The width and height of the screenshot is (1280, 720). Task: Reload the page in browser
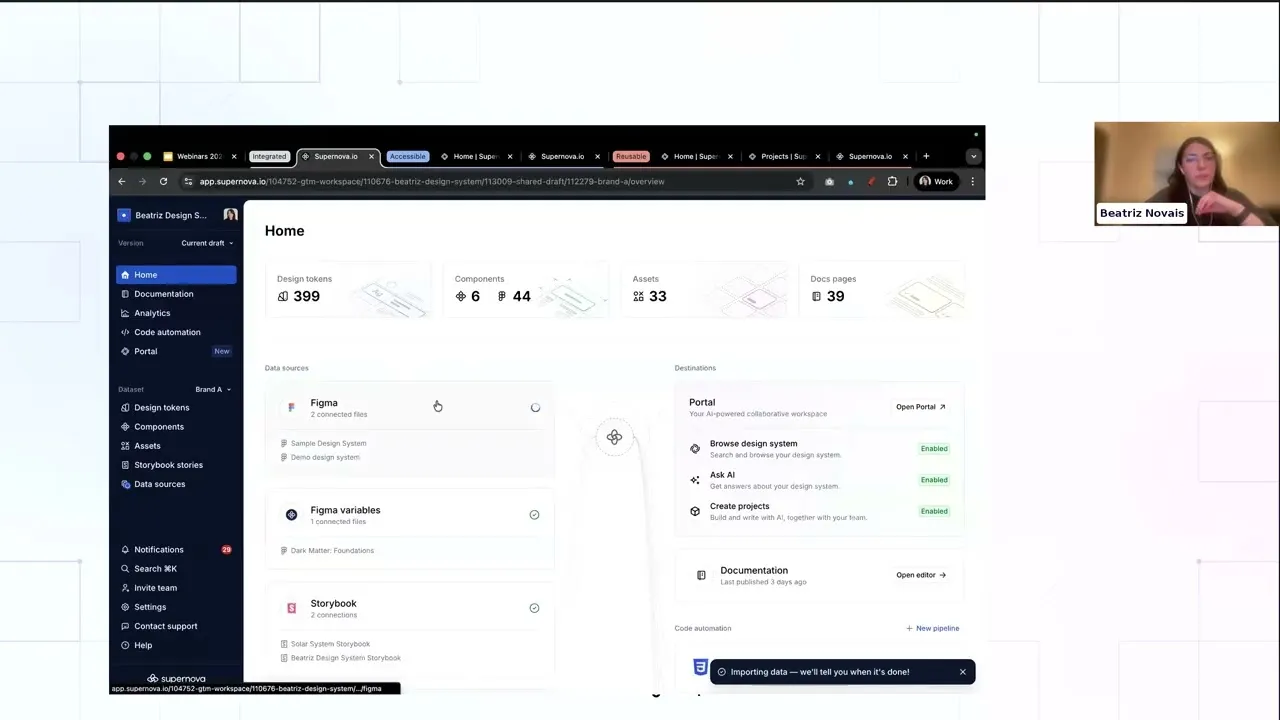[163, 182]
